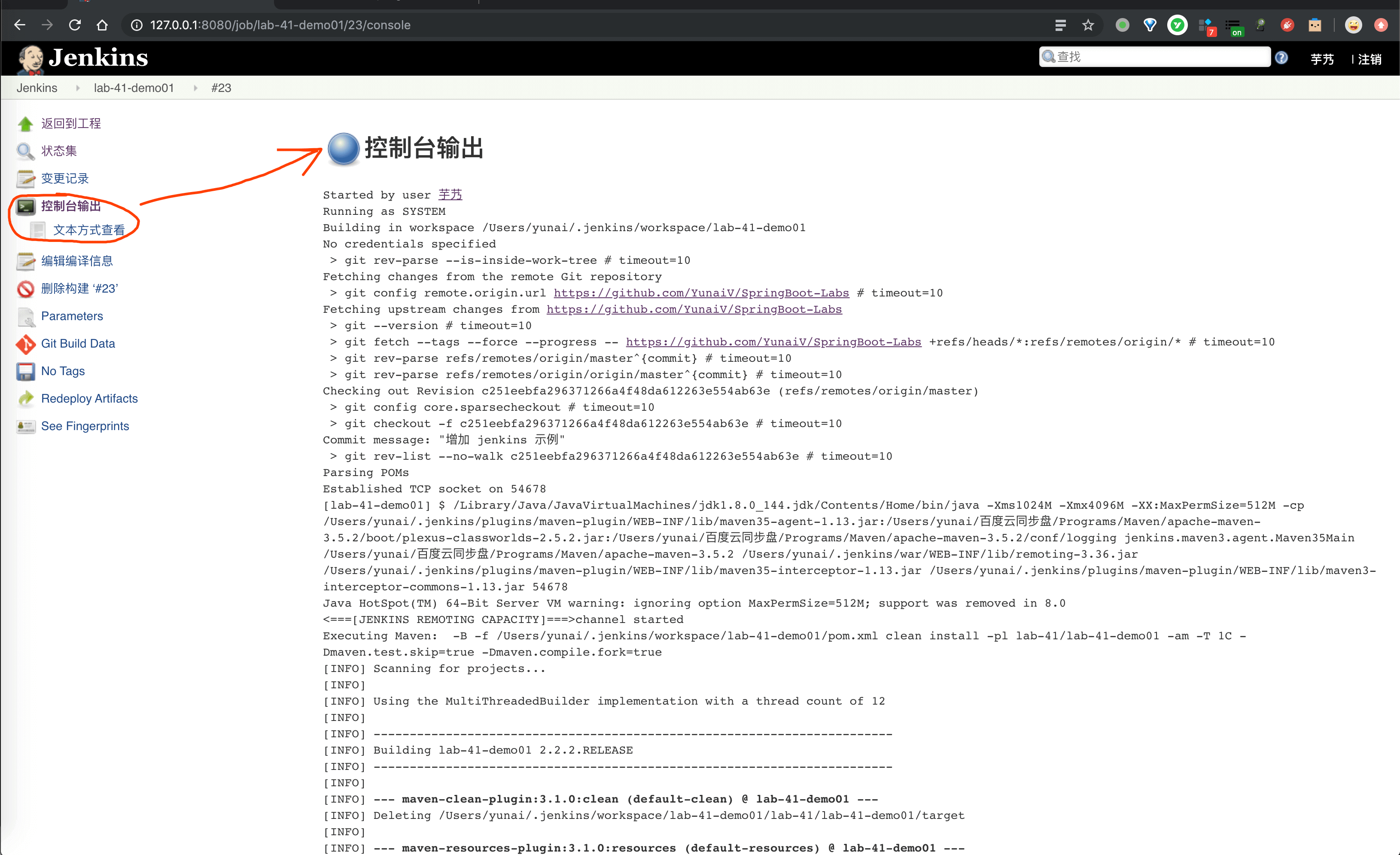
Task: Expand the Jenkins breadcrumb dropdown
Action: pos(75,89)
